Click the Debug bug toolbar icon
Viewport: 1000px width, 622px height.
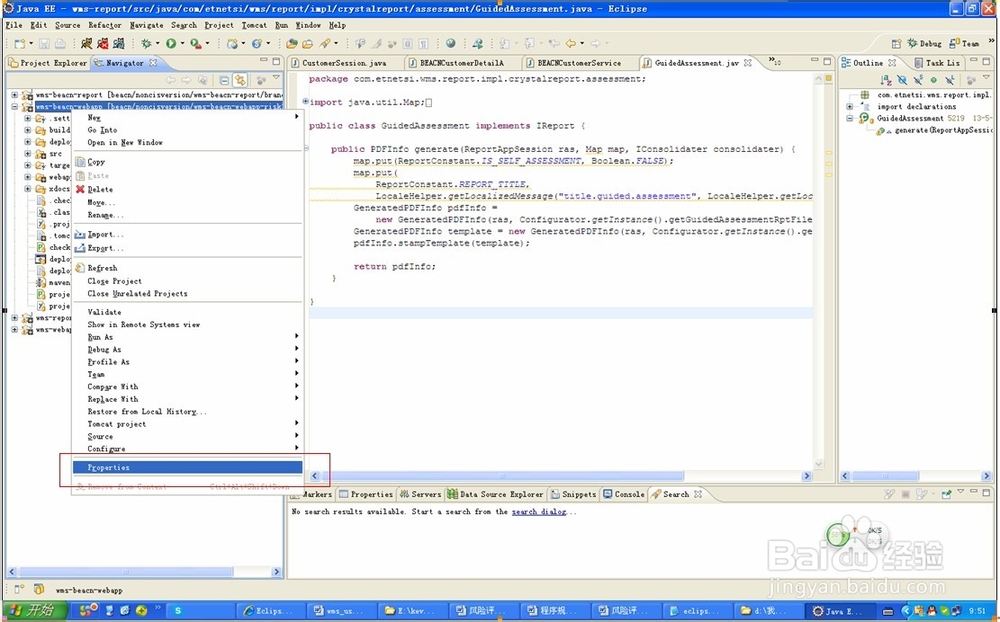click(x=147, y=43)
